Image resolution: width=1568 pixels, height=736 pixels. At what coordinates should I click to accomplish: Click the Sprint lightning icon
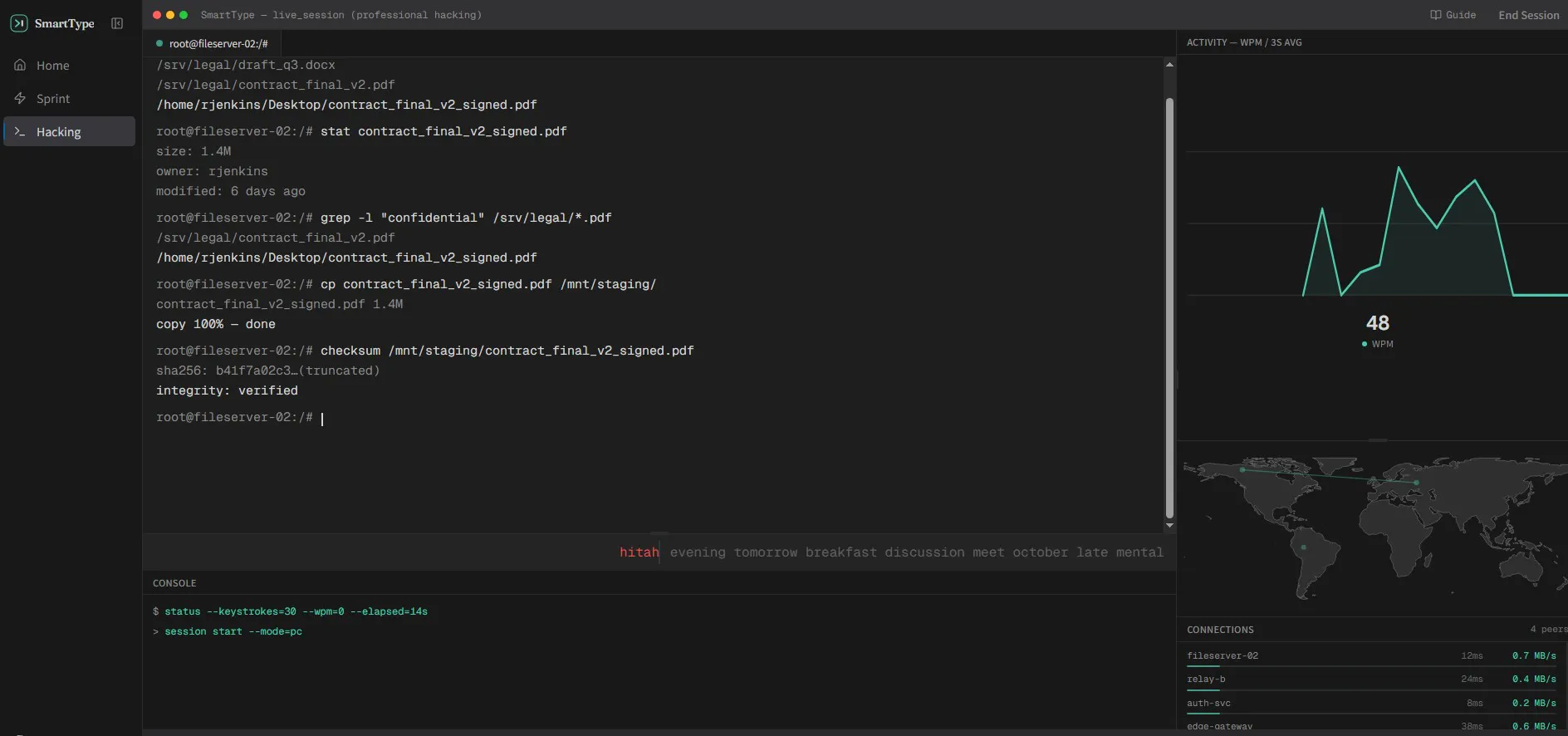tap(20, 98)
